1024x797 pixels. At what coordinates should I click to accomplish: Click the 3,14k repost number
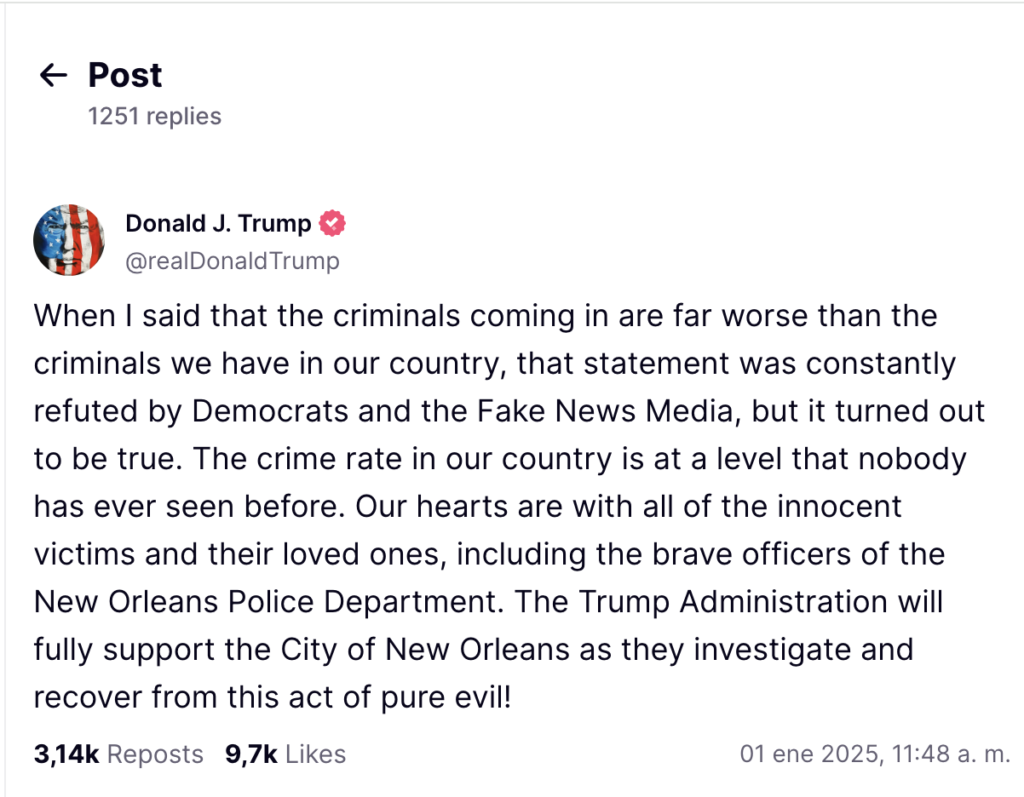[66, 754]
